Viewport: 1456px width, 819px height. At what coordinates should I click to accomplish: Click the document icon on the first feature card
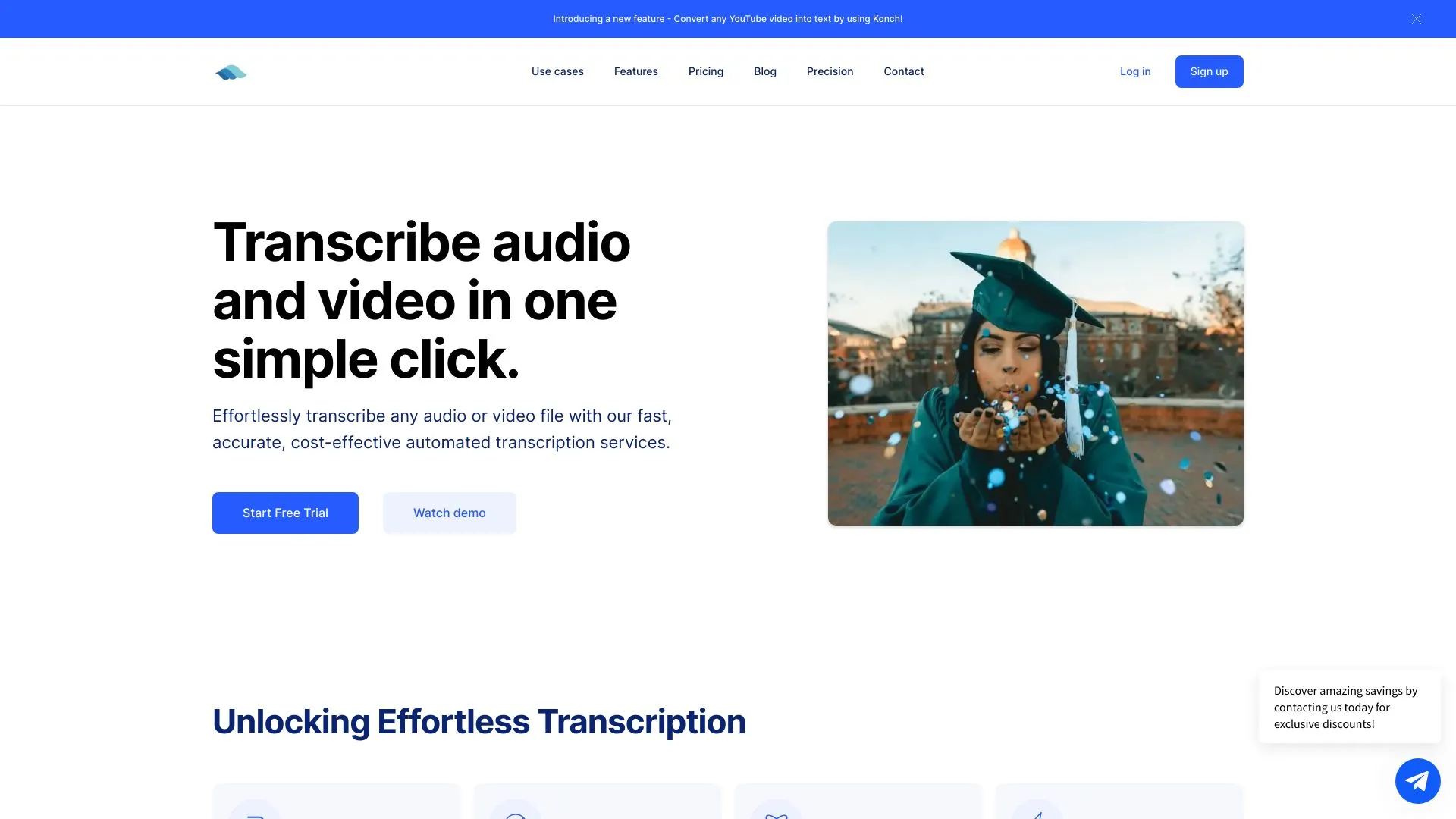254,815
